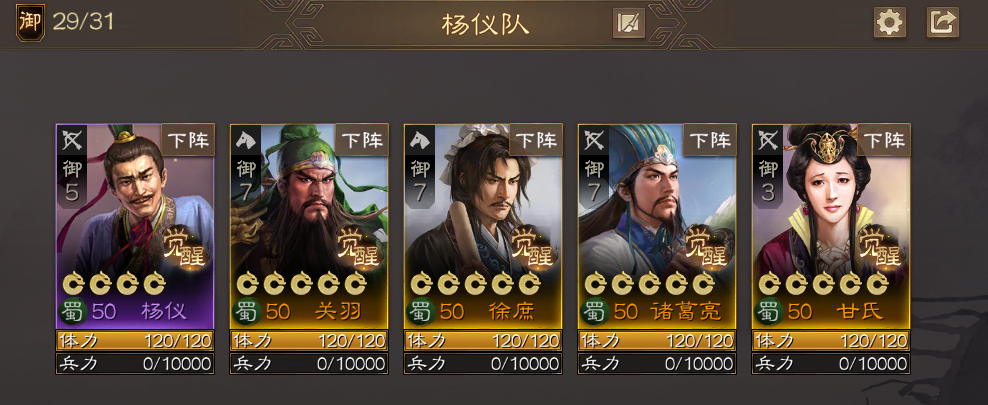
Task: Remove 关羽 with the 下阵 button
Action: pyautogui.click(x=362, y=140)
